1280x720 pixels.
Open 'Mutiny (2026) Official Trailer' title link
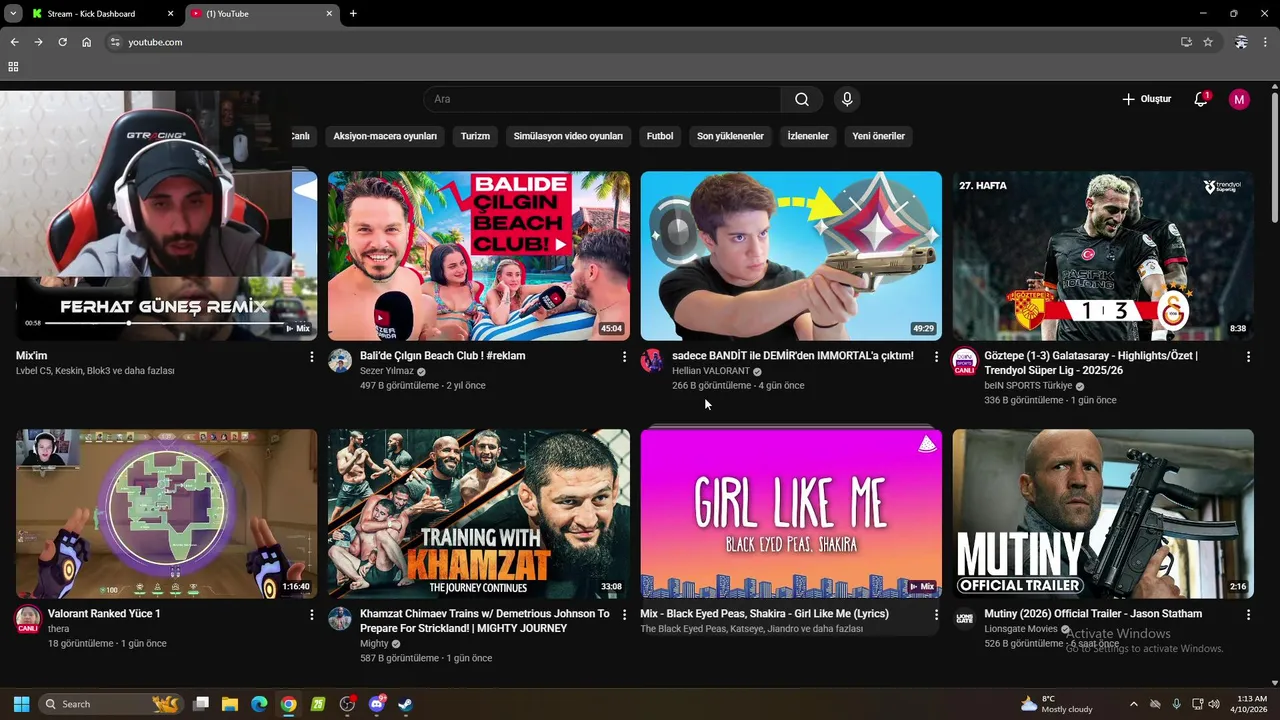click(x=1093, y=614)
